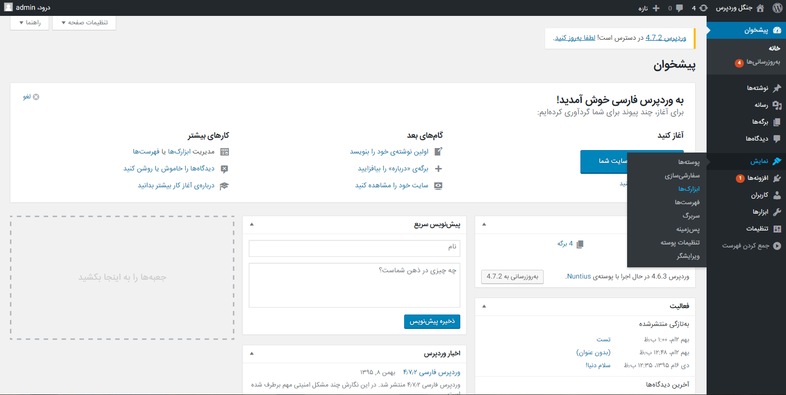The image size is (786, 395).
Task: Open the 'سلام دنیا!' post link
Action: [x=598, y=365]
